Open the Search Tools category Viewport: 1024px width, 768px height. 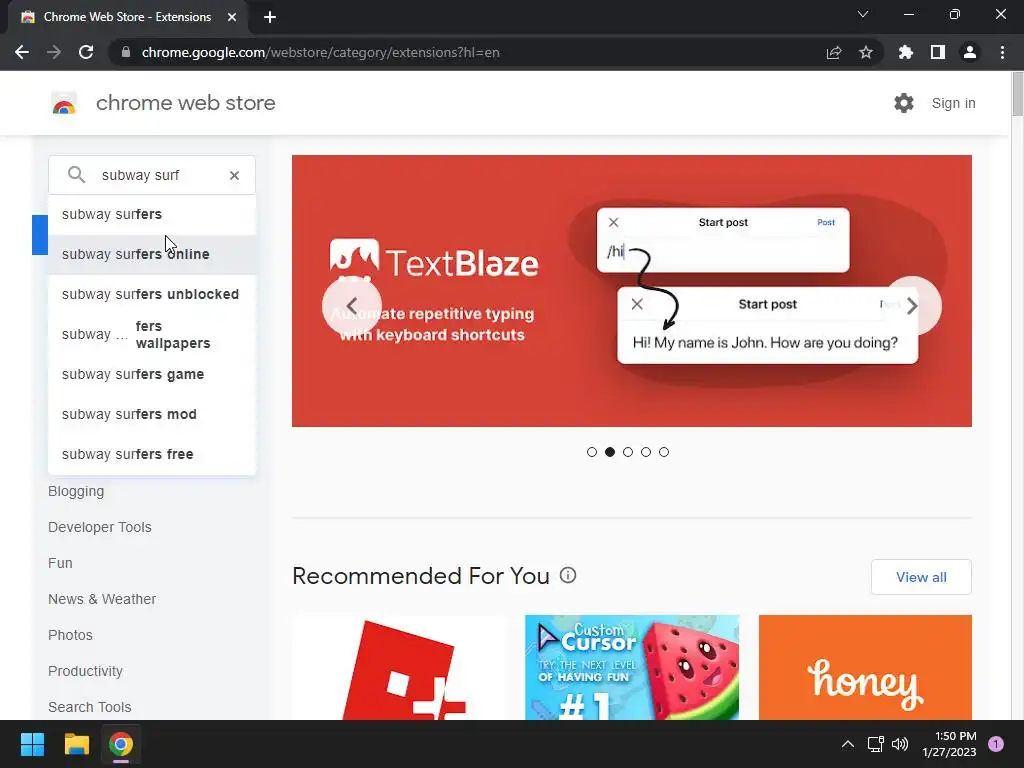click(x=89, y=707)
